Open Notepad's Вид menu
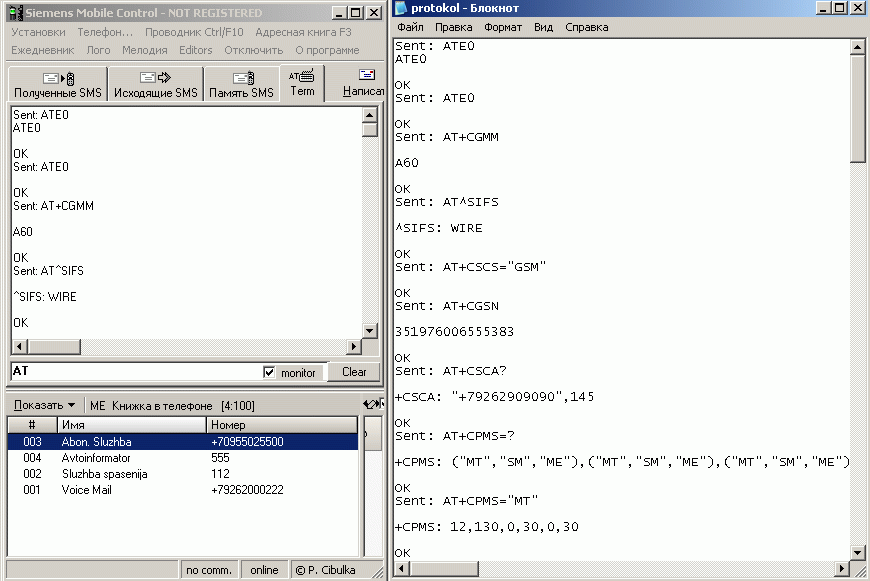Image resolution: width=870 pixels, height=581 pixels. pyautogui.click(x=543, y=27)
